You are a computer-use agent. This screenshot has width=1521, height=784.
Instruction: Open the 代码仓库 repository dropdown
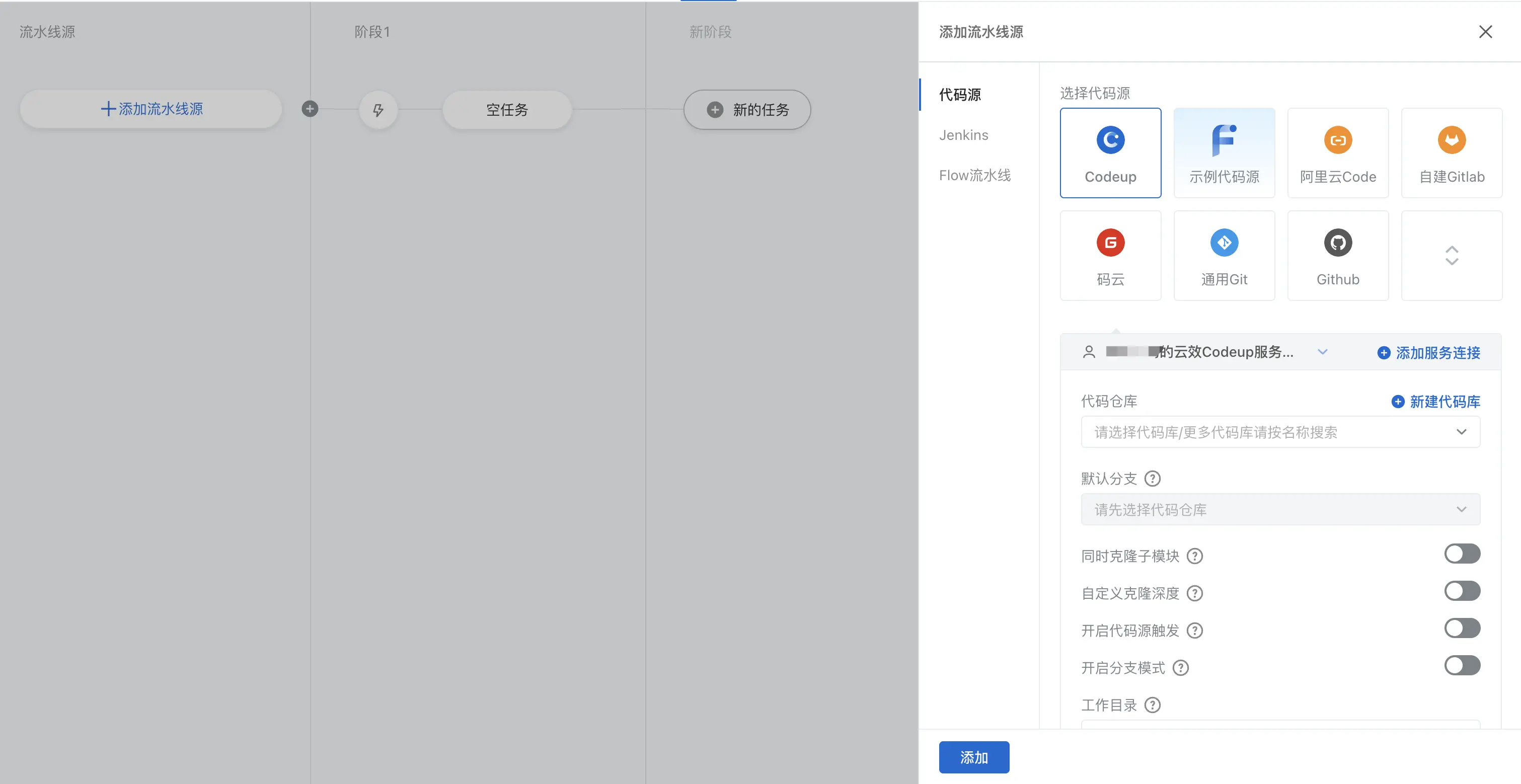pos(1280,432)
